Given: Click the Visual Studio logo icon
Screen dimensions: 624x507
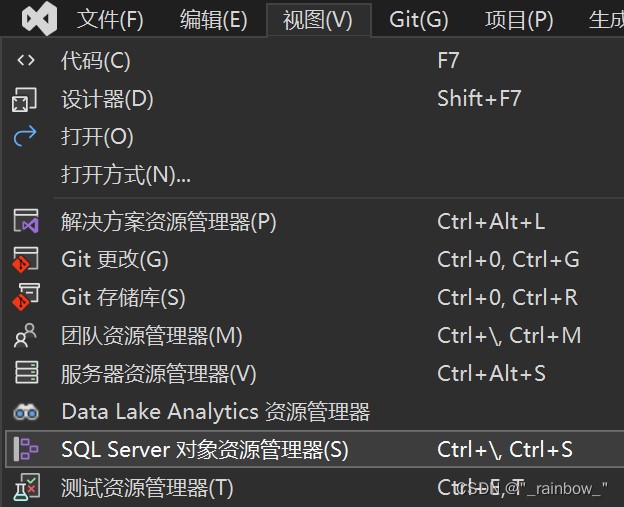Looking at the screenshot, I should click(x=39, y=19).
